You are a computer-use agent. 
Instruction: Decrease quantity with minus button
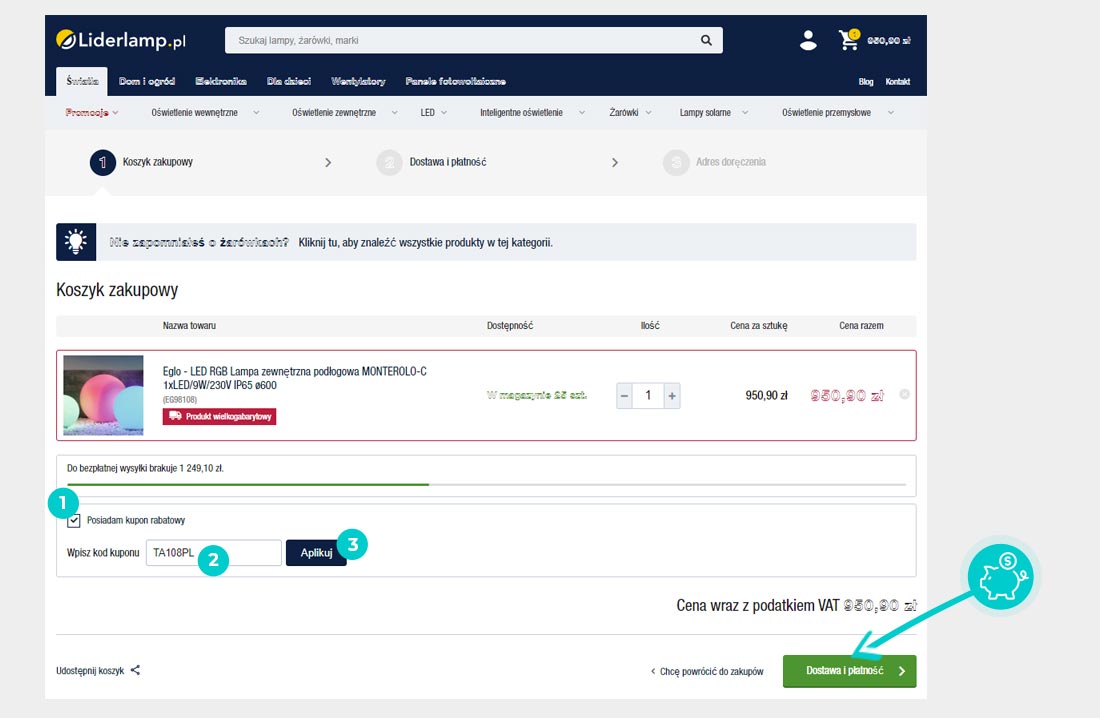(x=624, y=396)
